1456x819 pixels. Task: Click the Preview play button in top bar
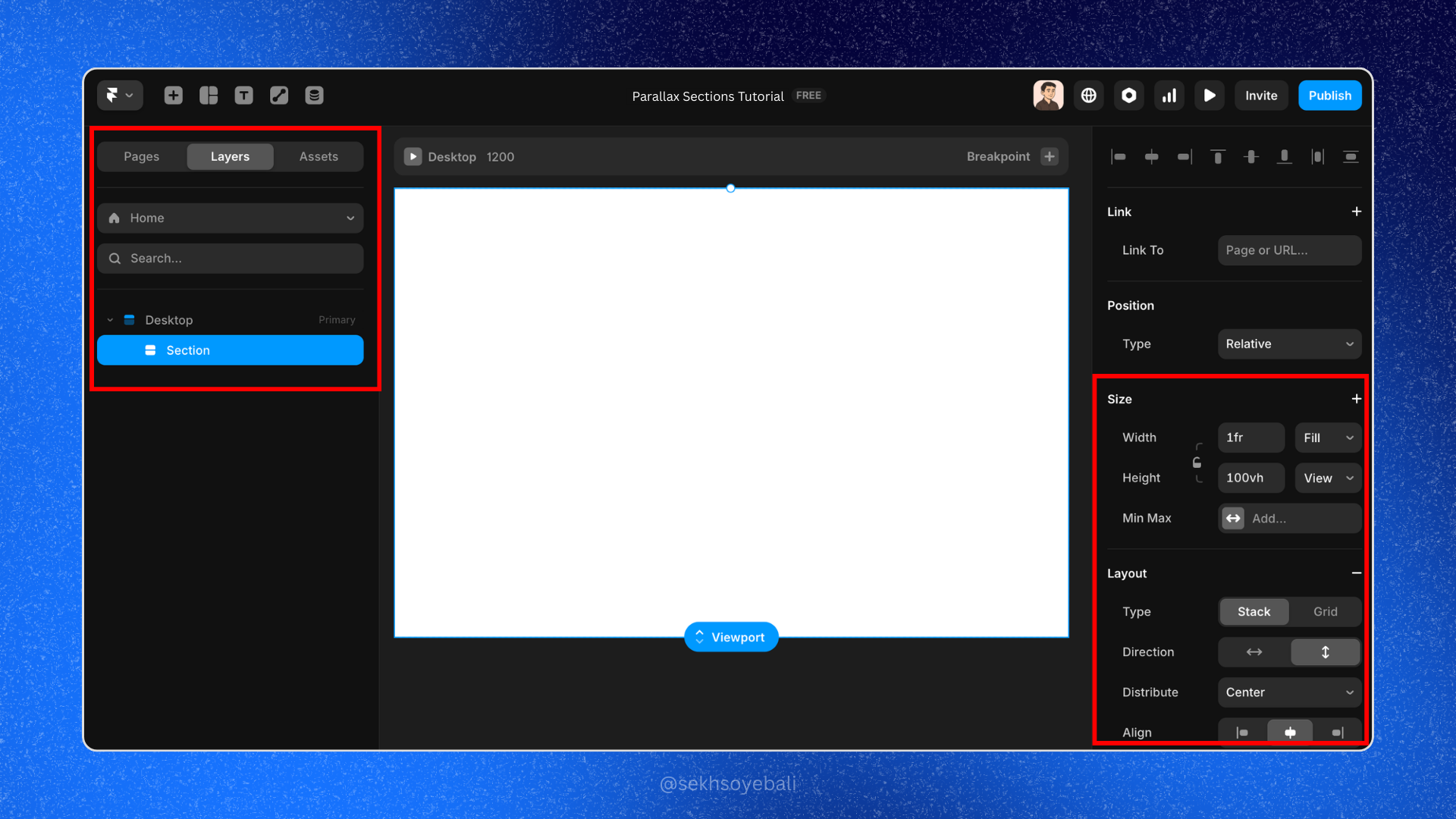(1210, 96)
